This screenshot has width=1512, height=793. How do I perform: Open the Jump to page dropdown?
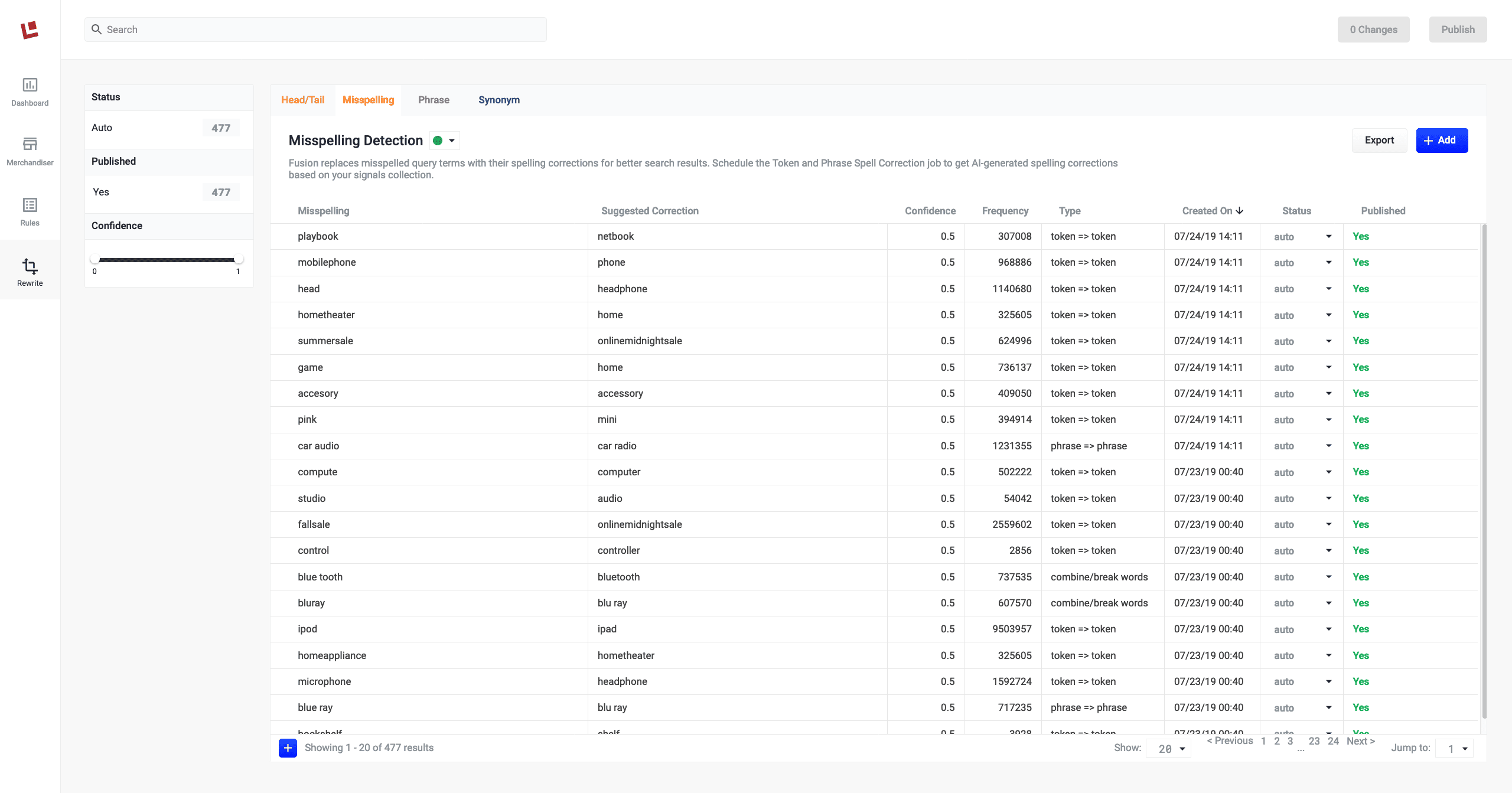pyautogui.click(x=1454, y=748)
